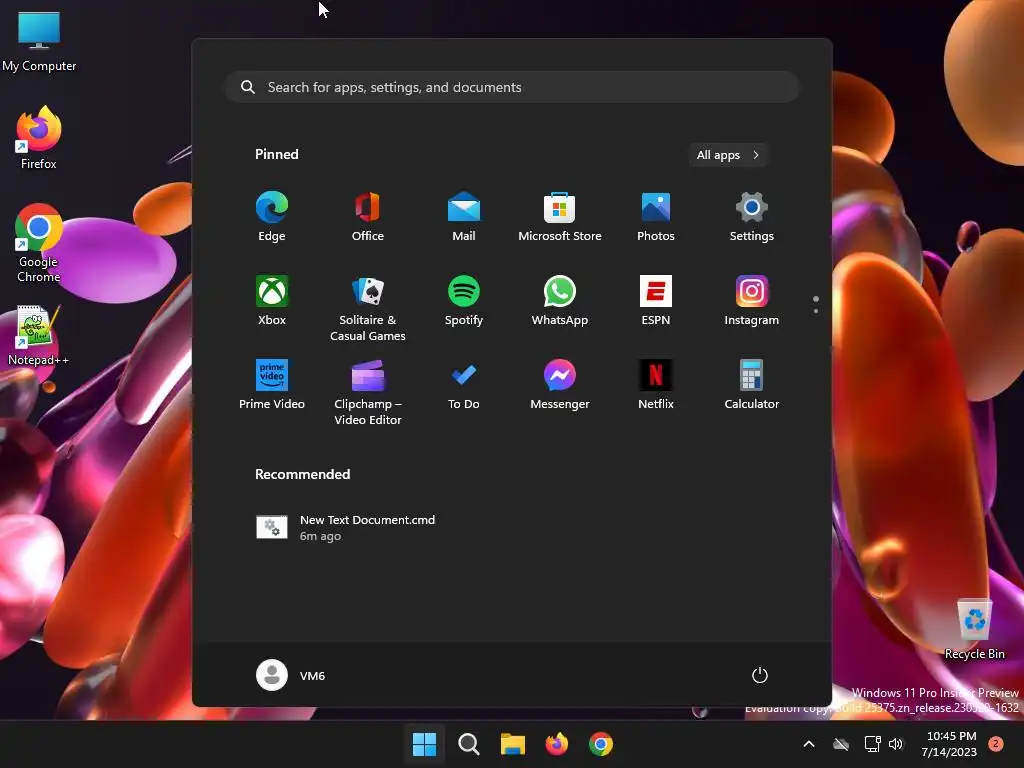Click the Start button on the taskbar
Viewport: 1024px width, 768px height.
coord(424,744)
